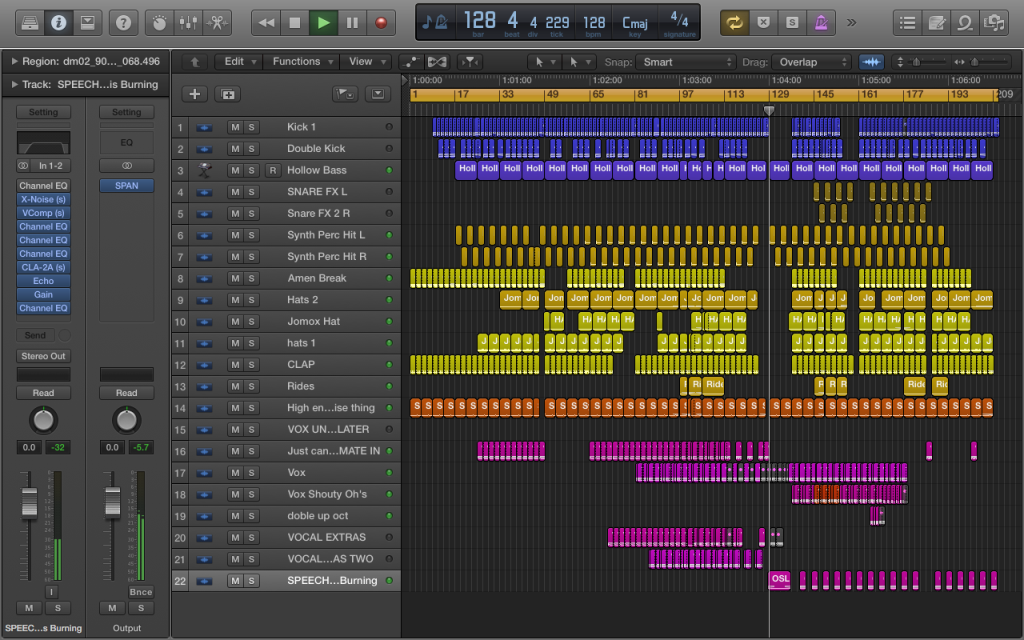Open the Editors with scissors icon
Image resolution: width=1024 pixels, height=640 pixels.
coord(215,21)
